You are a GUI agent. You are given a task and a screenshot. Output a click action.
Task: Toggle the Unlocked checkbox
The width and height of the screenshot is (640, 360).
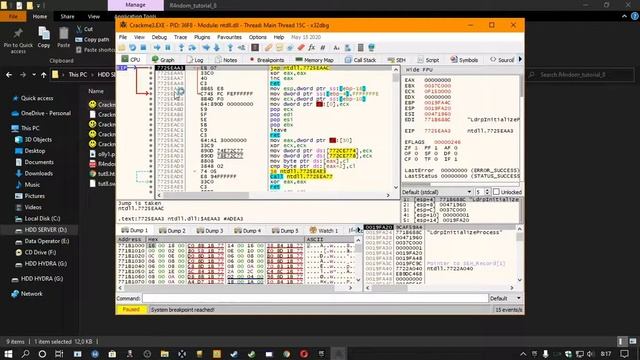(x=507, y=192)
